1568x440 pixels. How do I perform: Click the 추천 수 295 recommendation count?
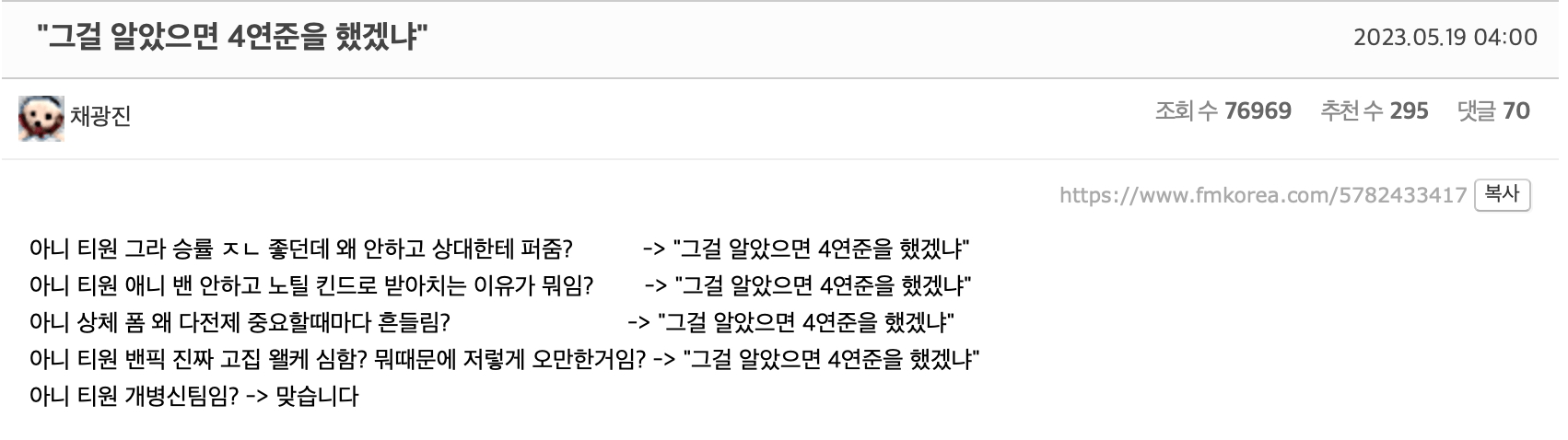[x=1375, y=111]
